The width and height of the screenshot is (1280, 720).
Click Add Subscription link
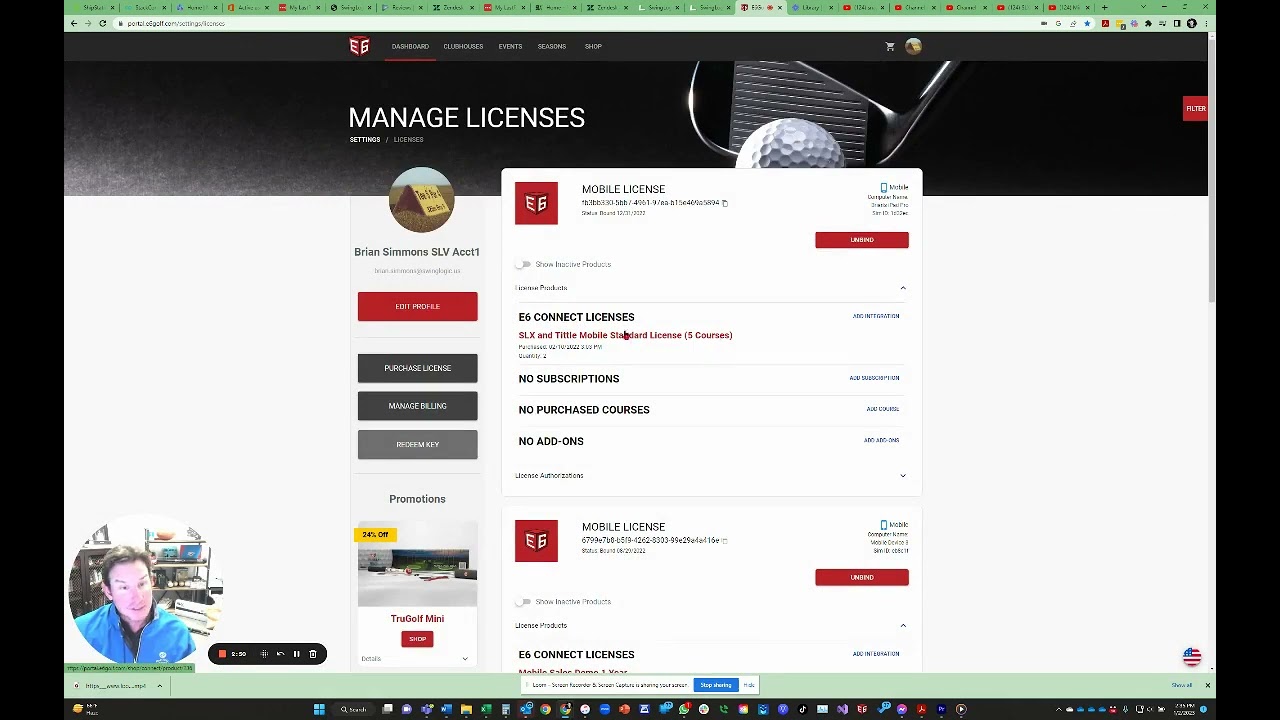(x=874, y=378)
